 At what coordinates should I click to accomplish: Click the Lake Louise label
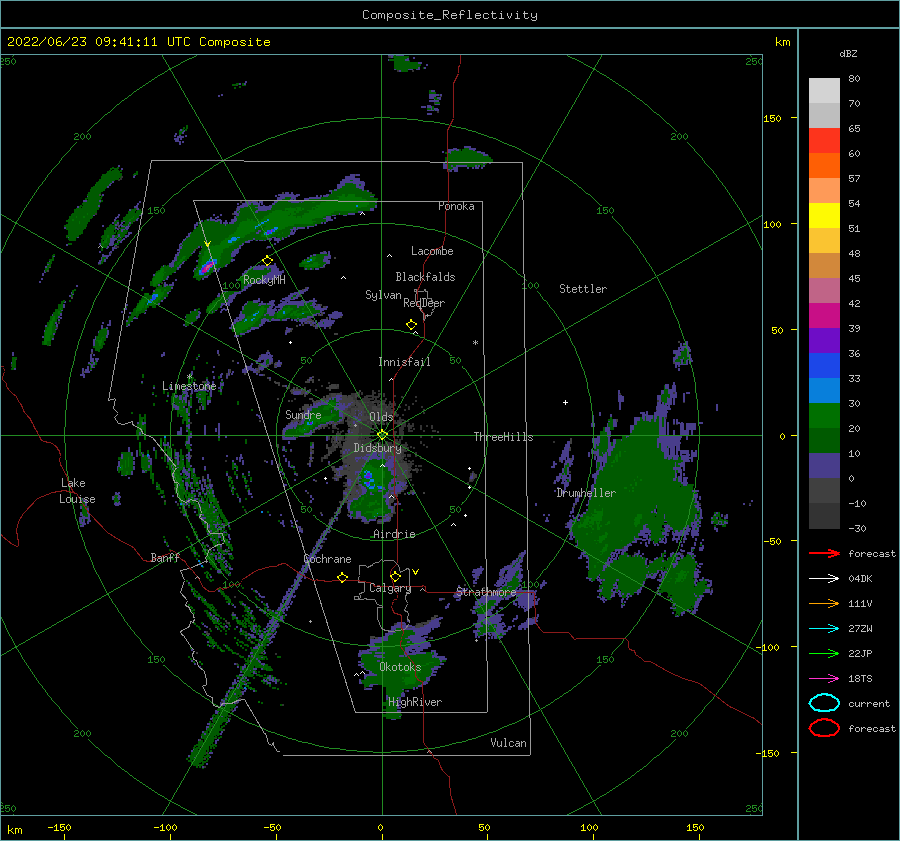[x=77, y=491]
